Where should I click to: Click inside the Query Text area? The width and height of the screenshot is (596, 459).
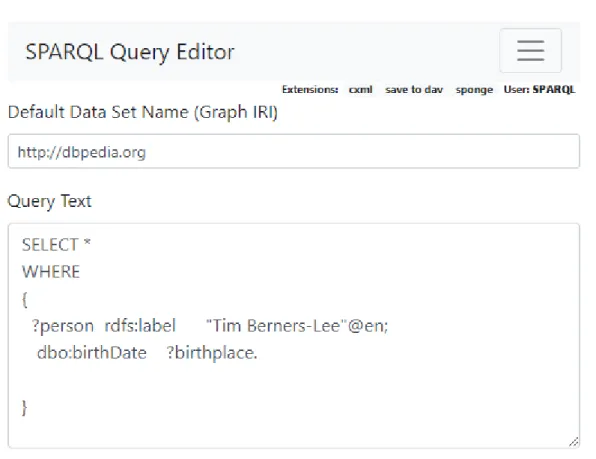pos(294,336)
